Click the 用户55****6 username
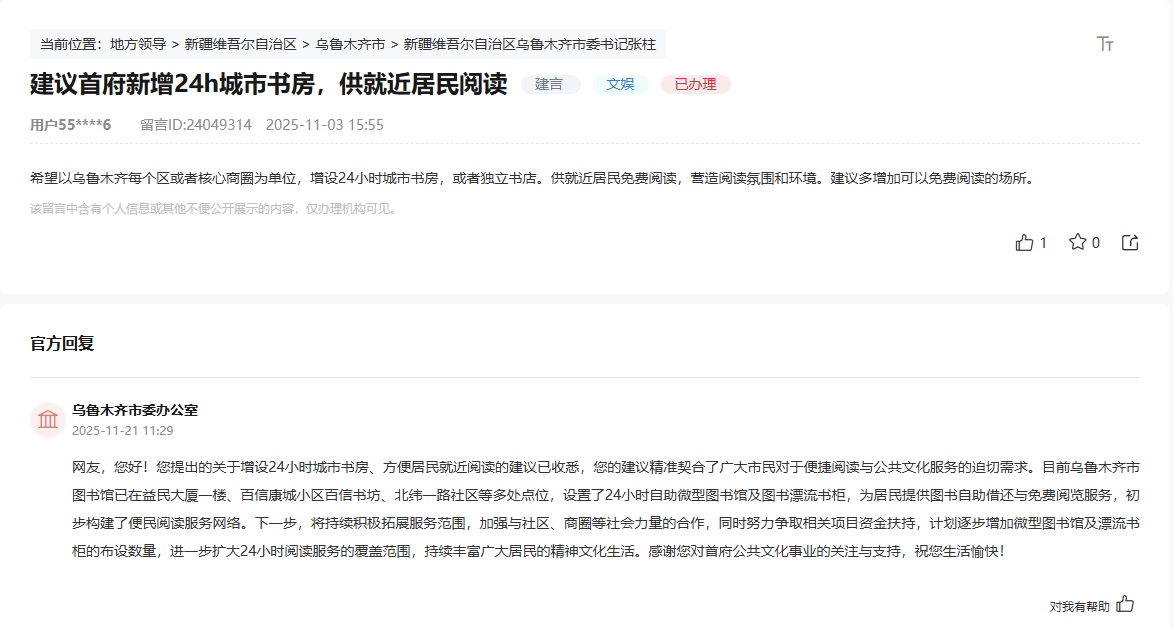This screenshot has width=1173, height=630. [x=71, y=125]
